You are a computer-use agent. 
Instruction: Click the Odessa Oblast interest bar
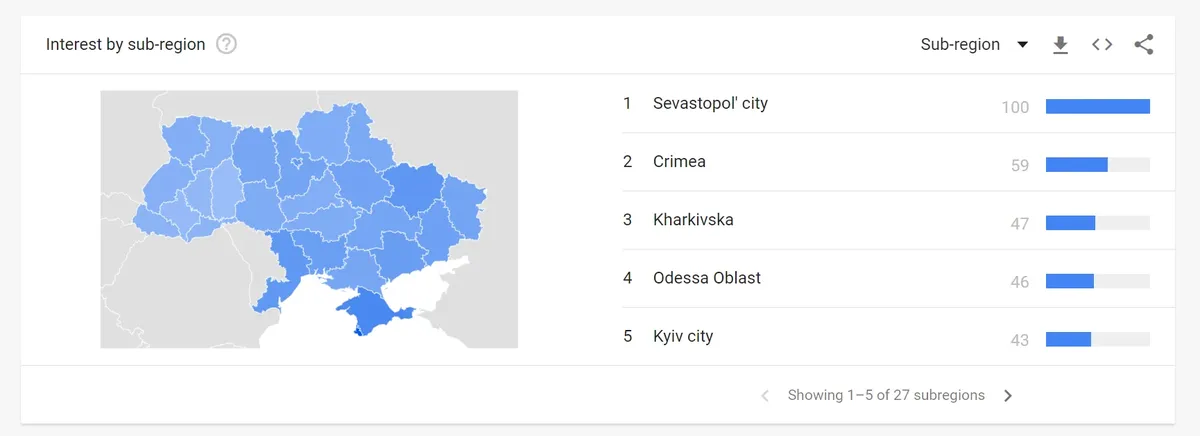[x=1097, y=282]
